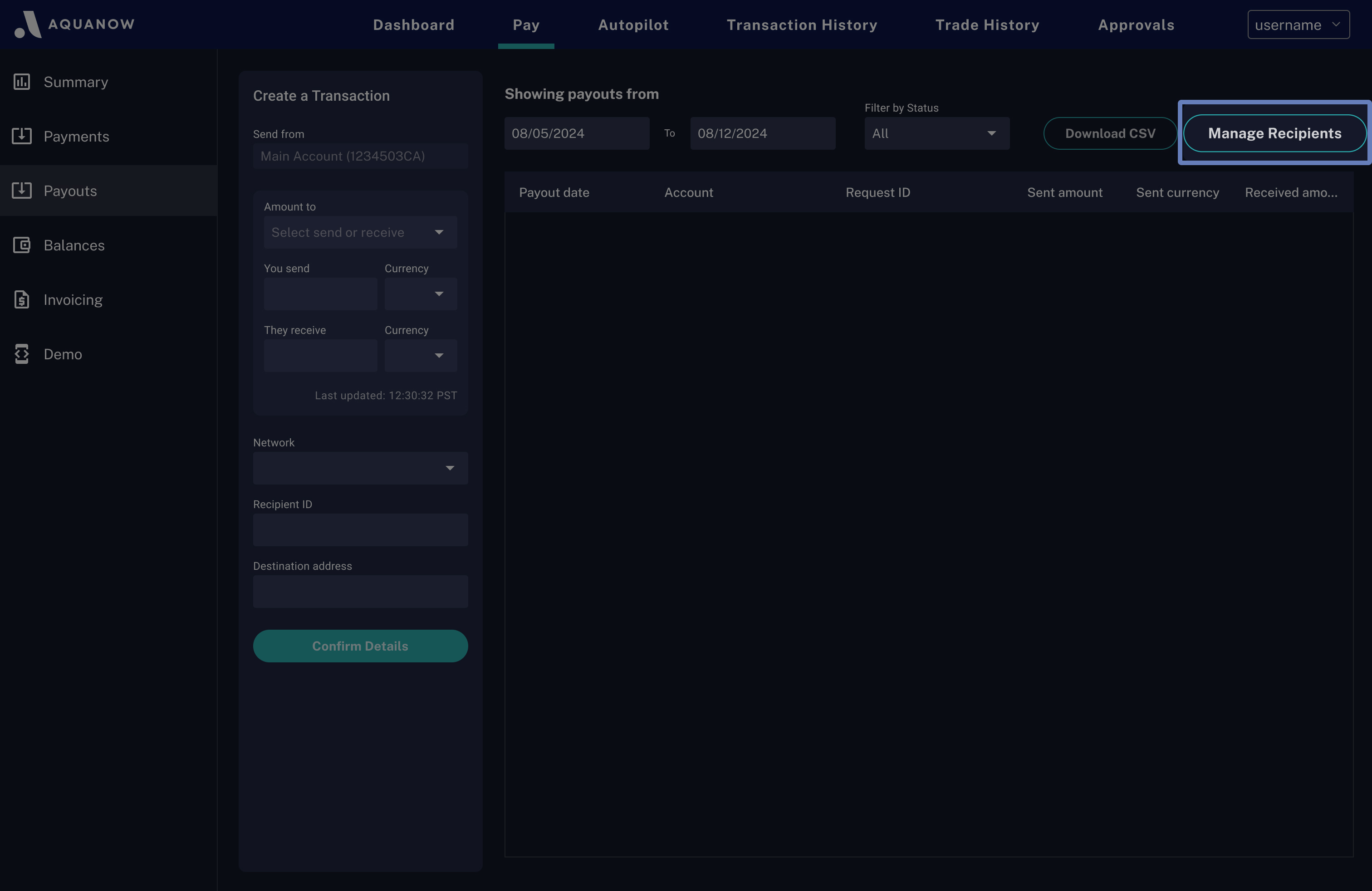Focus the Recipient ID input field

tap(360, 529)
